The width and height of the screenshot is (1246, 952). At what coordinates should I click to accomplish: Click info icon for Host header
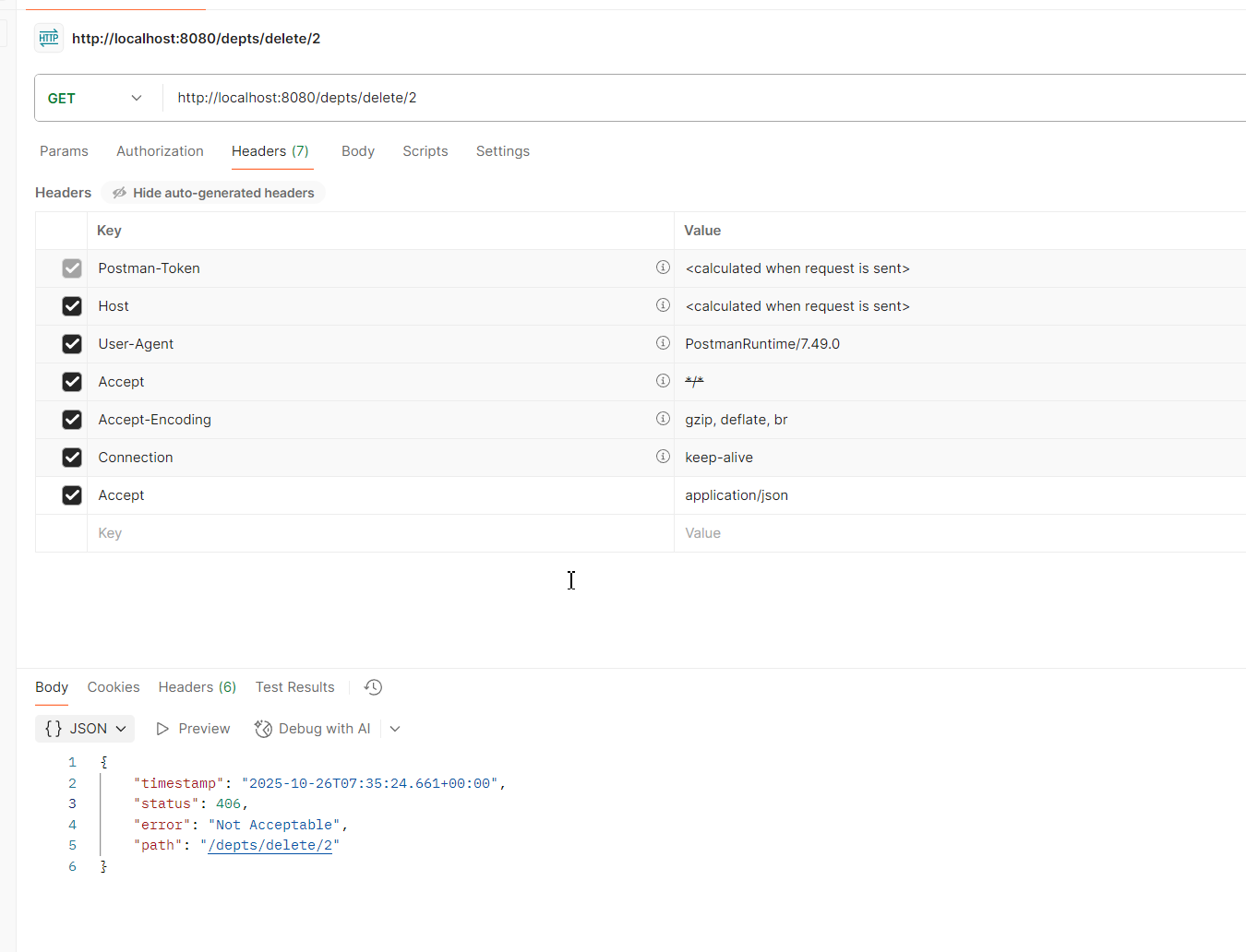663,305
